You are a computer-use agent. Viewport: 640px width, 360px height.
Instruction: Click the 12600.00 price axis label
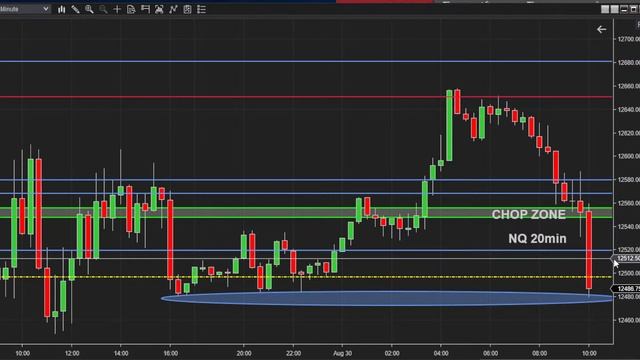(x=629, y=156)
